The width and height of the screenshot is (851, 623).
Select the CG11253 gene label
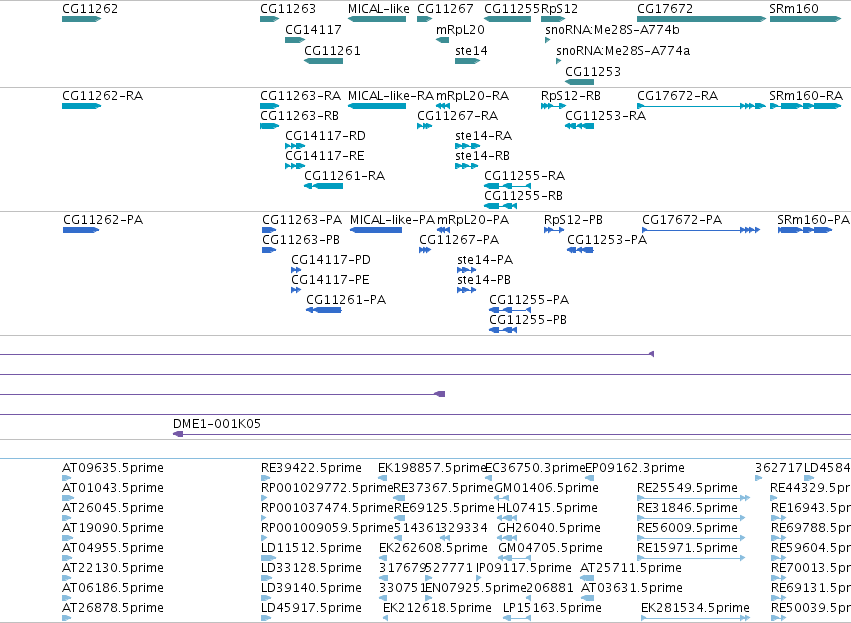(593, 72)
